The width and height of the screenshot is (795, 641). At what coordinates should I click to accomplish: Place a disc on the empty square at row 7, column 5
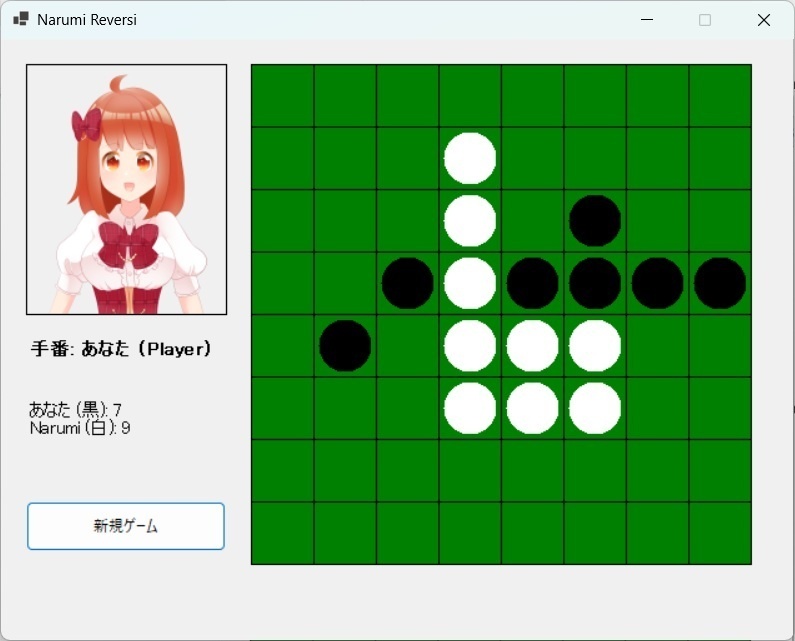pos(532,471)
